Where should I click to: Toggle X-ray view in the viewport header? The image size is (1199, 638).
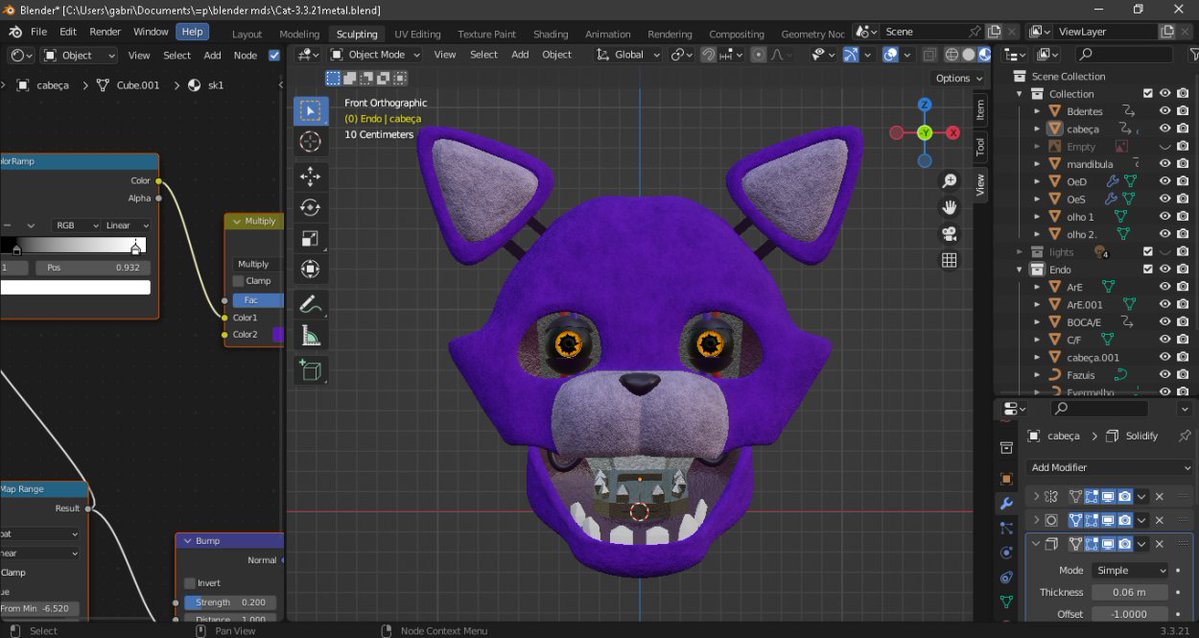click(x=929, y=55)
